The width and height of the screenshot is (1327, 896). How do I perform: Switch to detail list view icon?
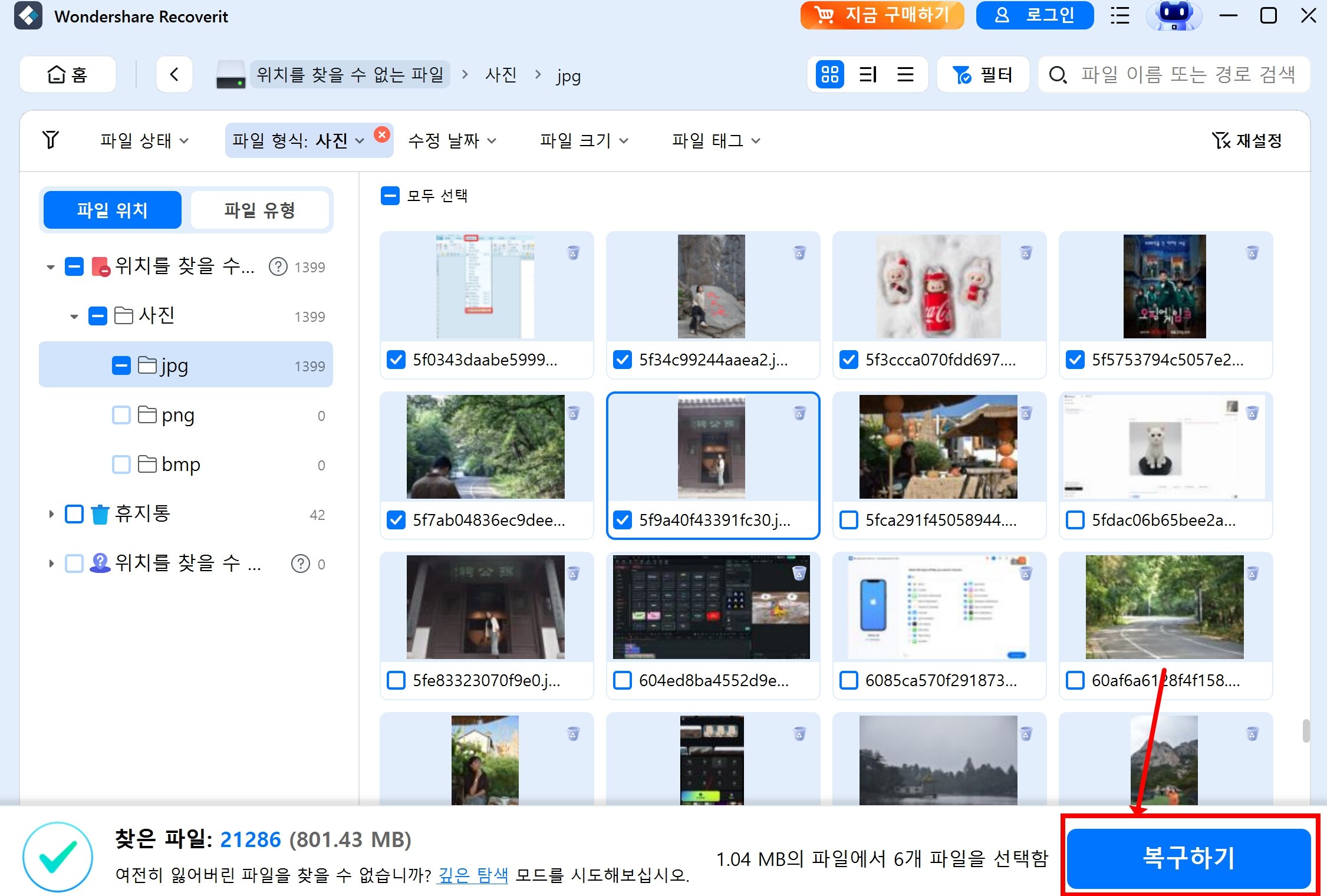click(x=868, y=75)
